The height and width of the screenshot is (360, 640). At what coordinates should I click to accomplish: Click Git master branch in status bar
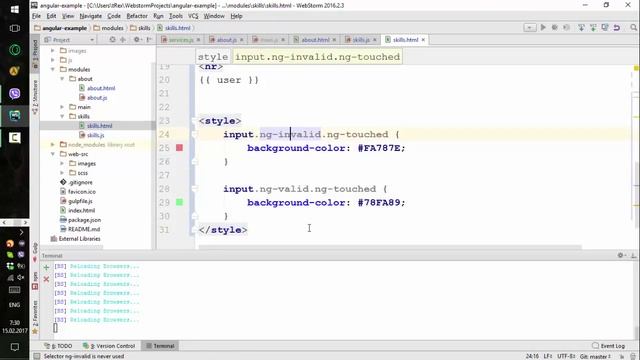click(x=595, y=356)
